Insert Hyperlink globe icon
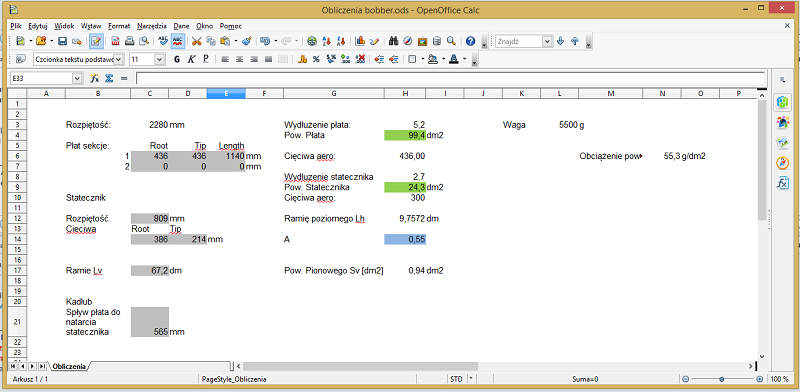Image resolution: width=800 pixels, height=392 pixels. tap(312, 41)
